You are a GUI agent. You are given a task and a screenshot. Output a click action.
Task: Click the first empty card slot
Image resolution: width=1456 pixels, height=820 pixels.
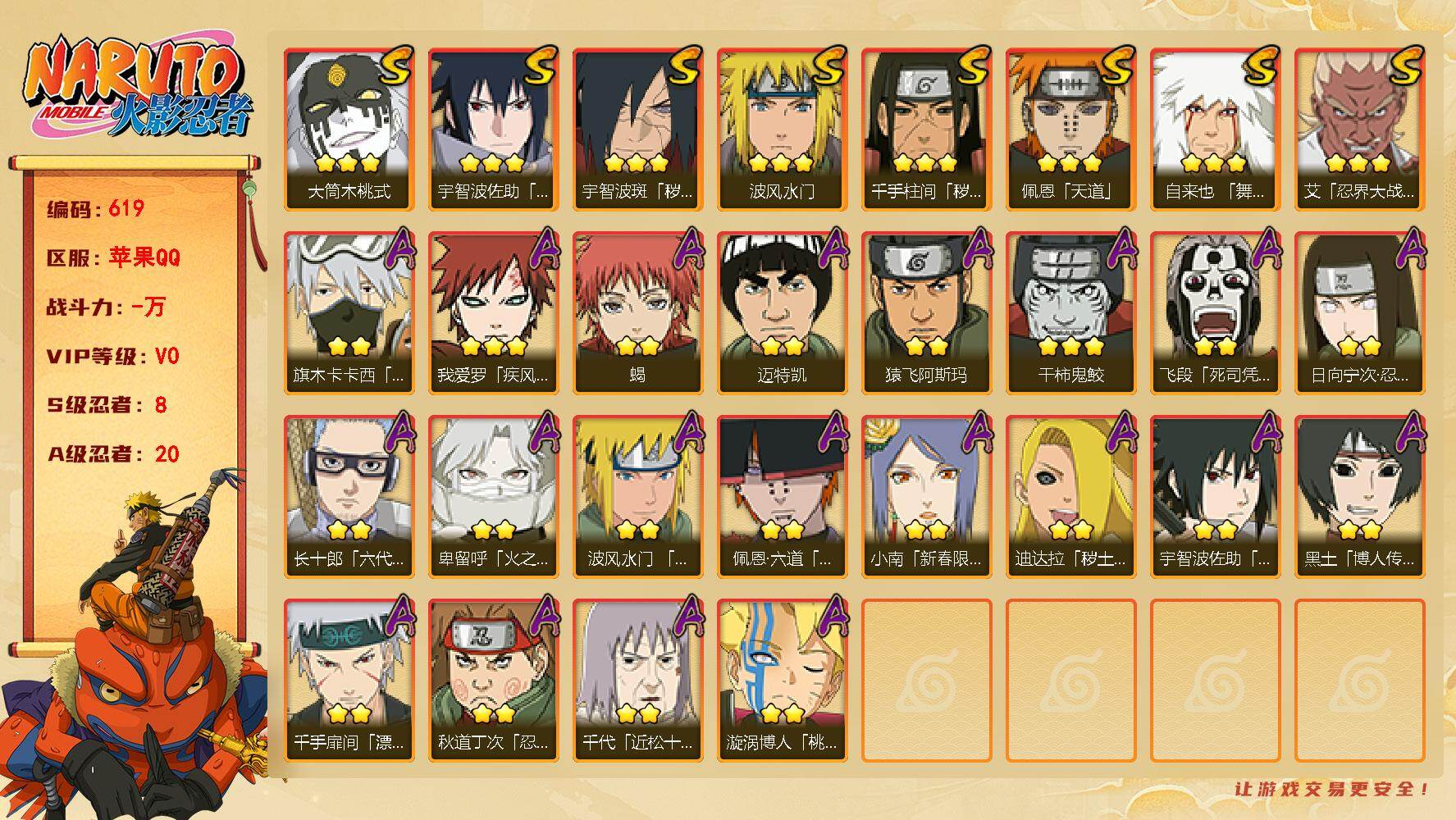[x=927, y=681]
